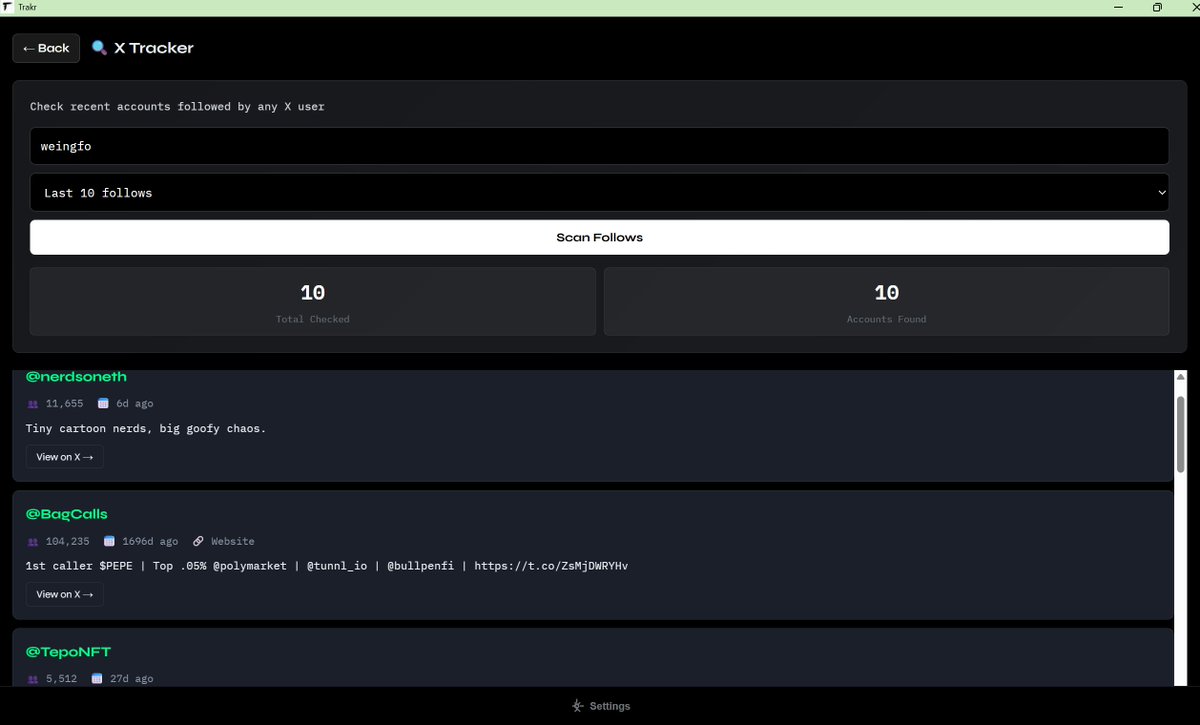Click the Settings gear icon
The image size is (1200, 725).
(577, 706)
